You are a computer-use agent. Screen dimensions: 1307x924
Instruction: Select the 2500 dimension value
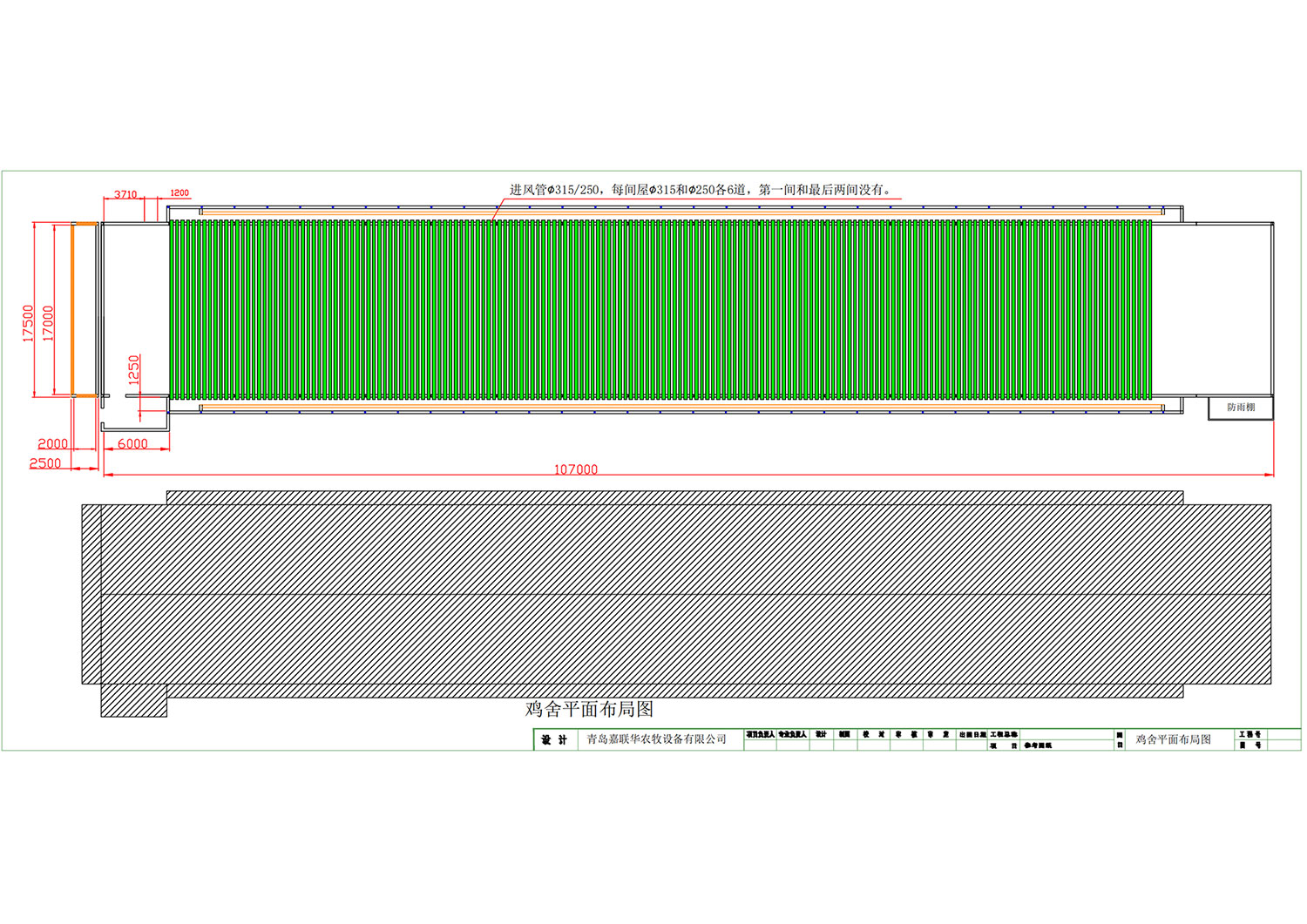pos(45,463)
